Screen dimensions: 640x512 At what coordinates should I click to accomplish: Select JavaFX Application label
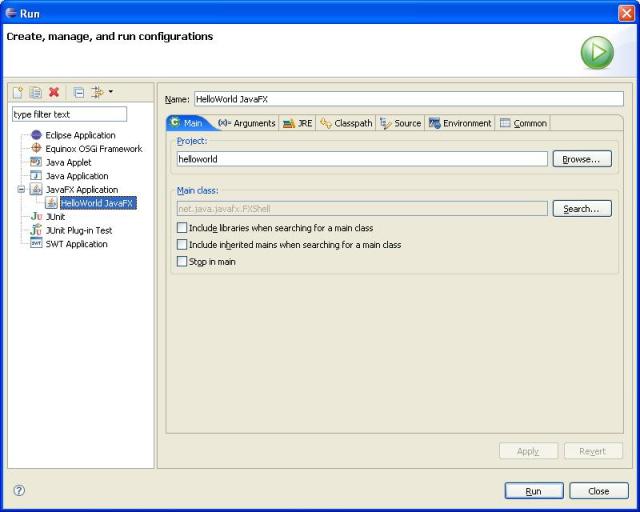click(x=82, y=189)
